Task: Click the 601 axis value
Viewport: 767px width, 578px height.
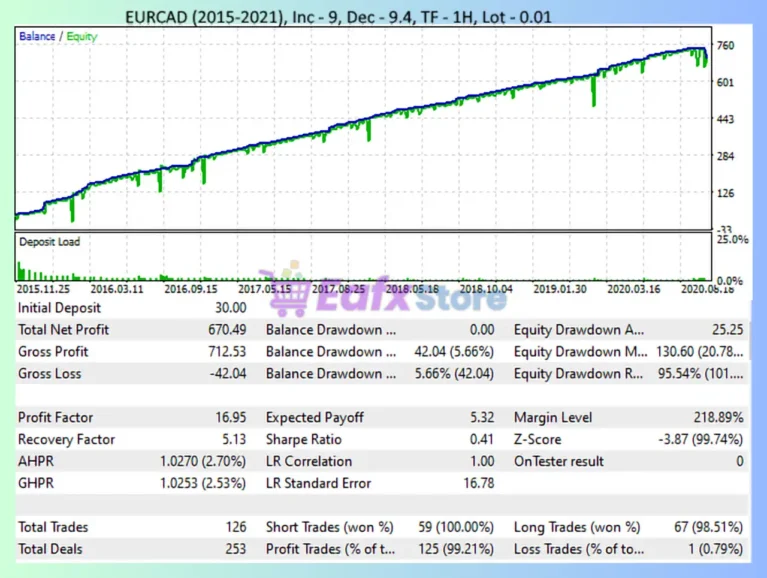Action: (x=725, y=82)
